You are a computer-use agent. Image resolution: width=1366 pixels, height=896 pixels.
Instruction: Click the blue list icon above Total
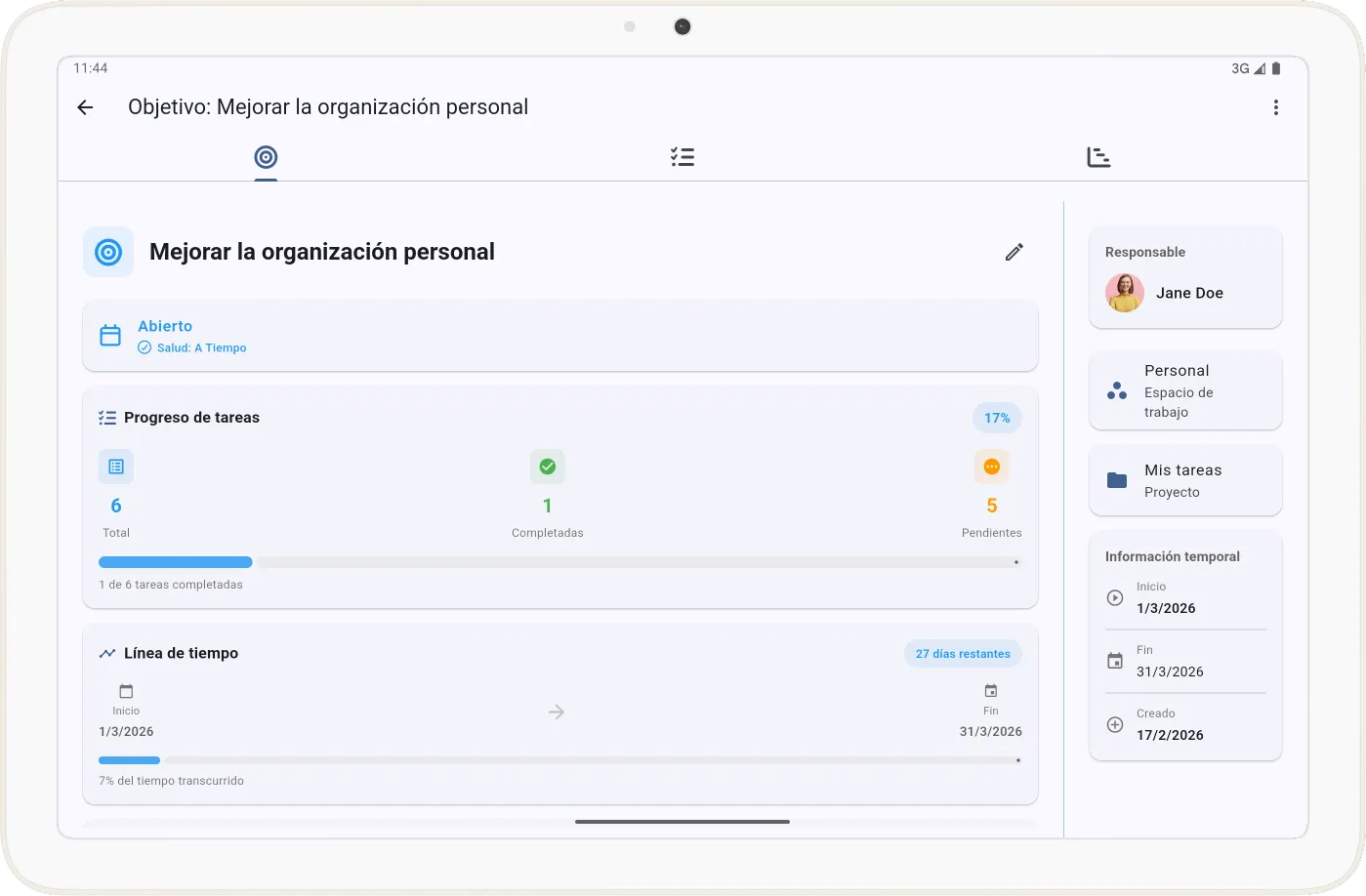pyautogui.click(x=115, y=467)
